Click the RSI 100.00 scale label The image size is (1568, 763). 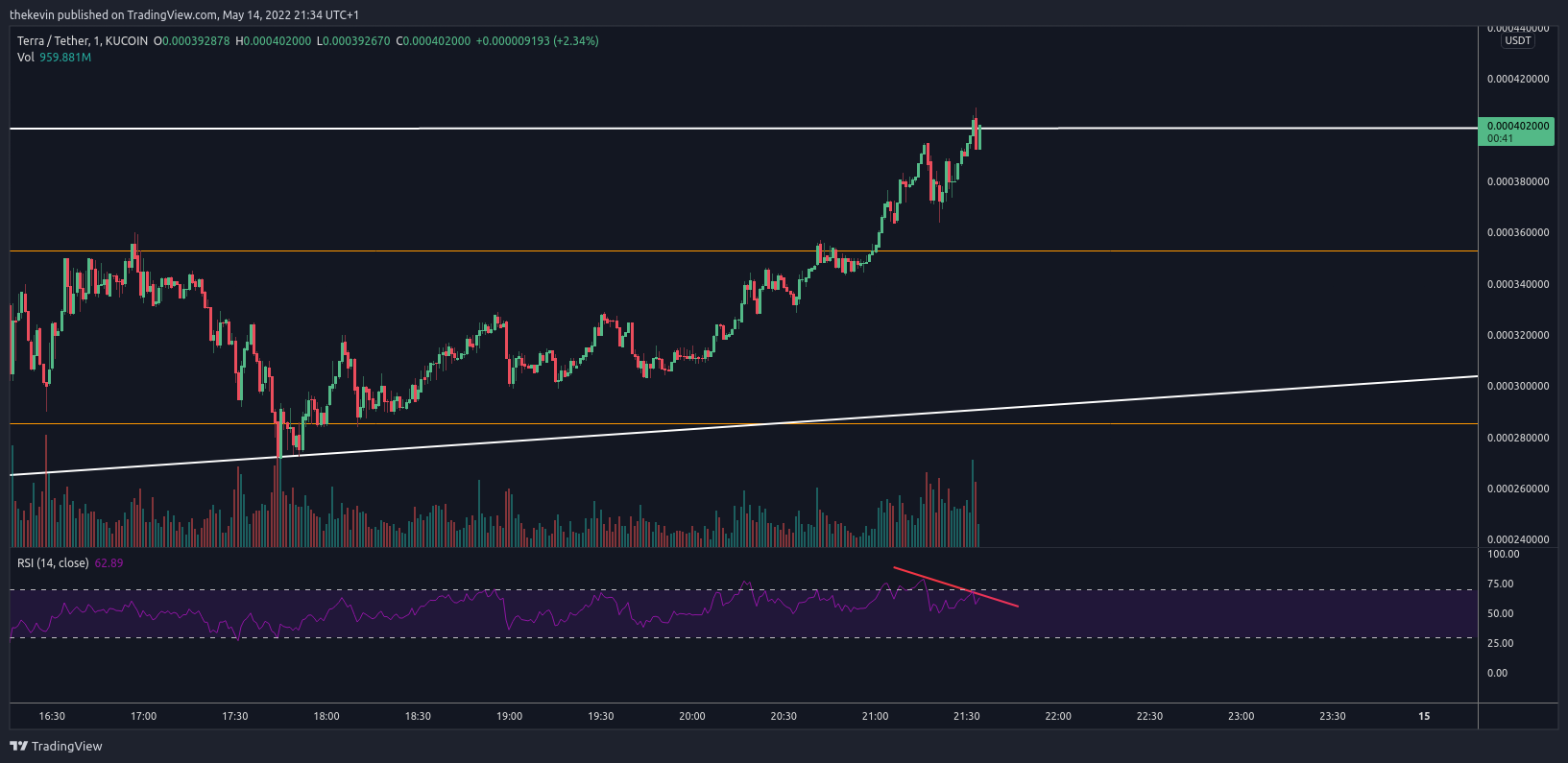click(1504, 554)
